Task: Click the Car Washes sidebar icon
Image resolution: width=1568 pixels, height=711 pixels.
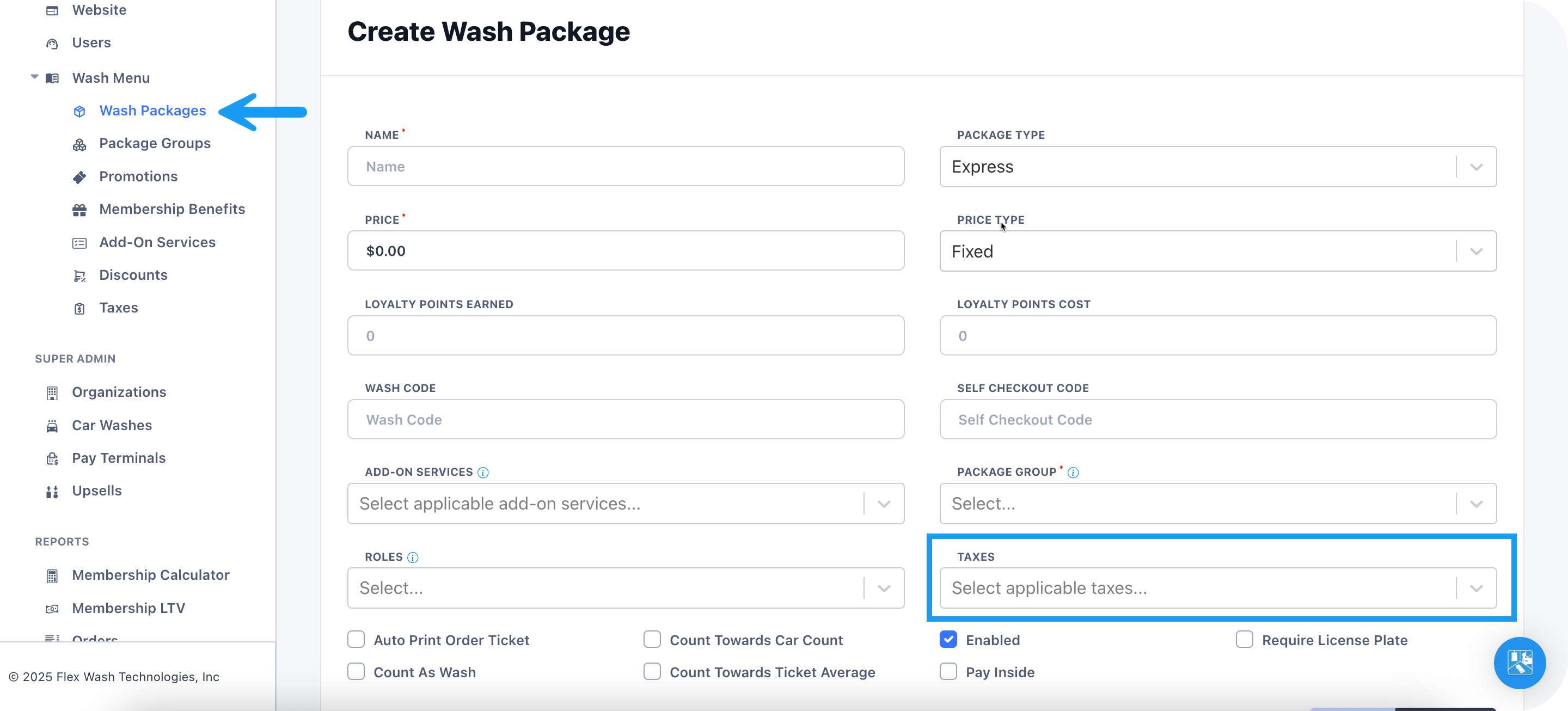Action: click(x=52, y=426)
